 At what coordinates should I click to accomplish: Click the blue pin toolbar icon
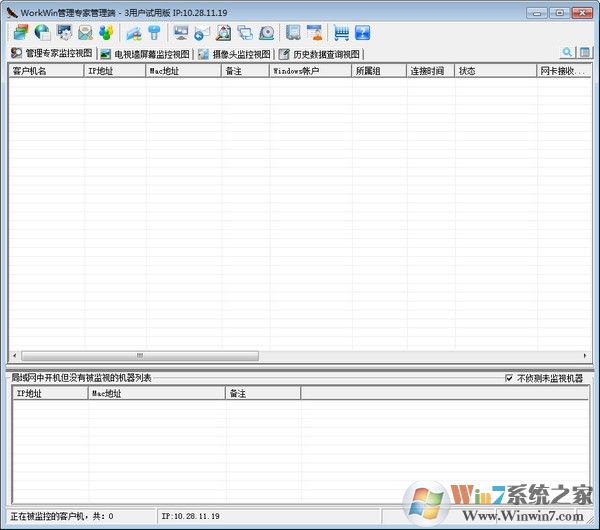(x=155, y=33)
